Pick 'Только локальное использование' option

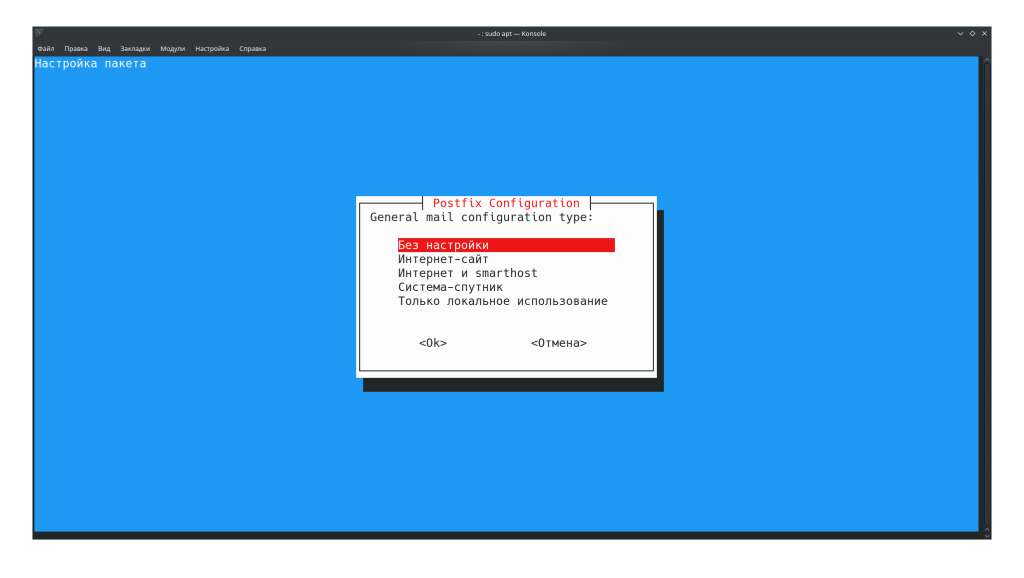tap(503, 301)
